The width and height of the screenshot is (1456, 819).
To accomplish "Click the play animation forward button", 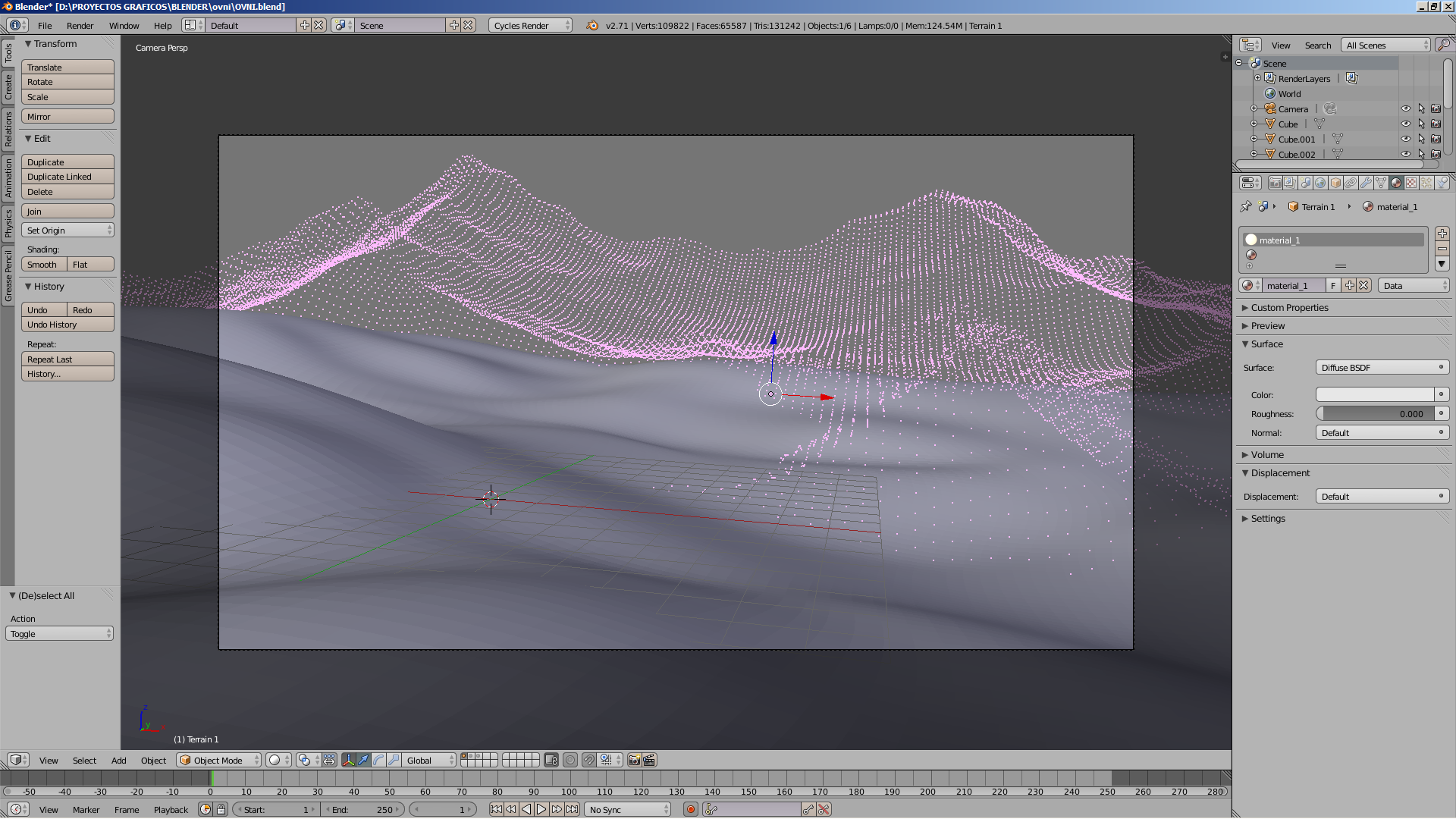I will tap(541, 809).
